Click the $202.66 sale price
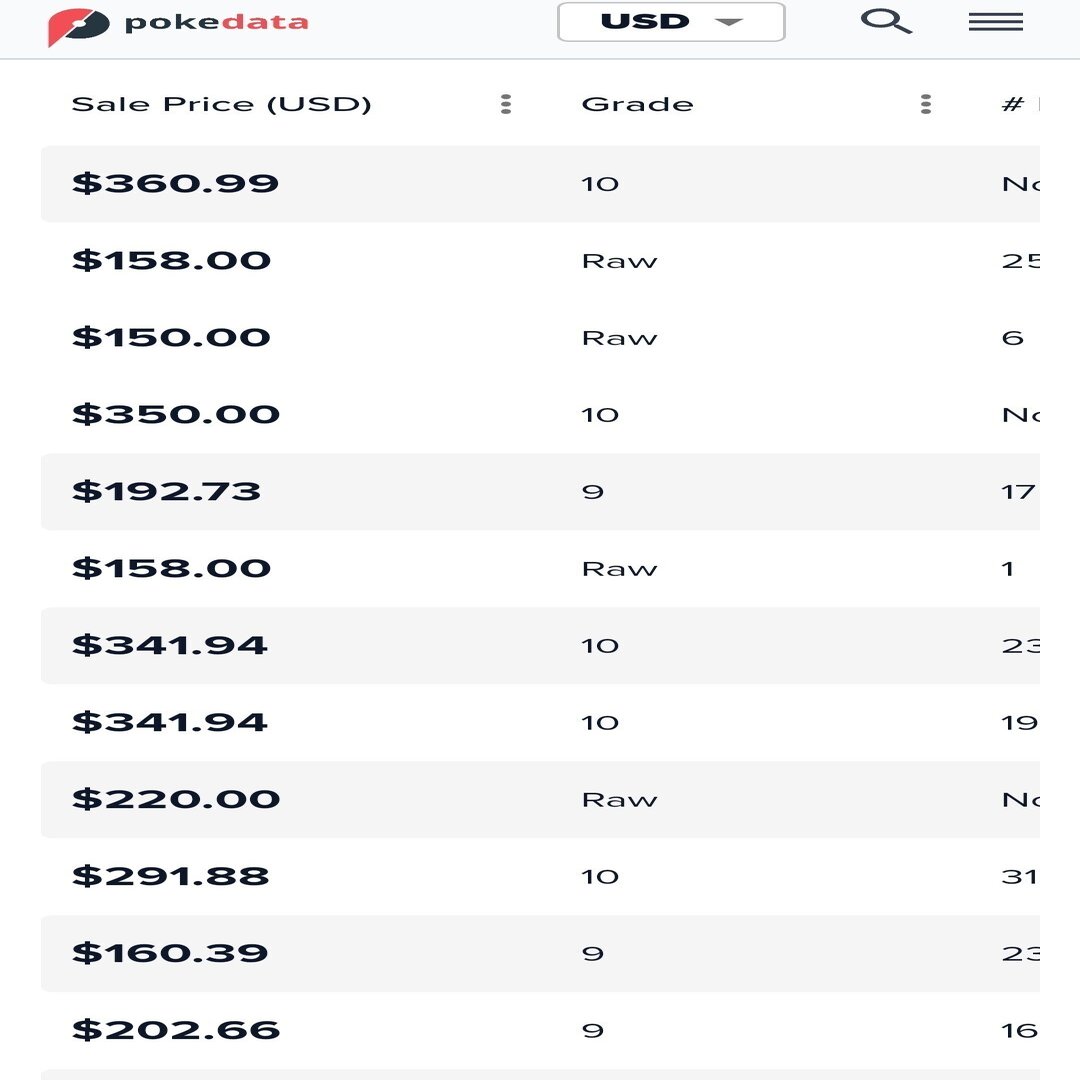The height and width of the screenshot is (1080, 1080). point(176,1030)
